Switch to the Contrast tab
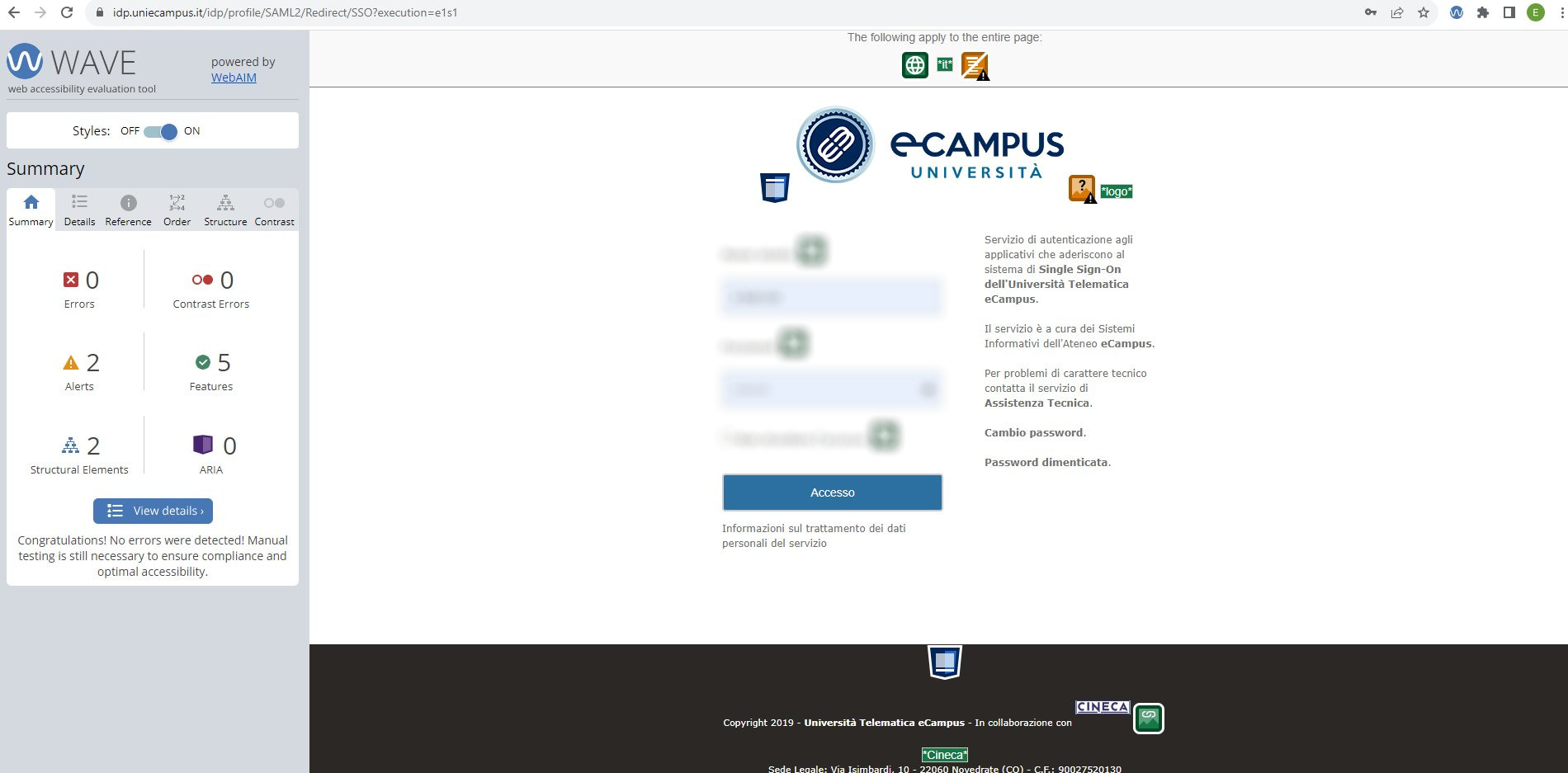This screenshot has width=1568, height=773. [274, 210]
